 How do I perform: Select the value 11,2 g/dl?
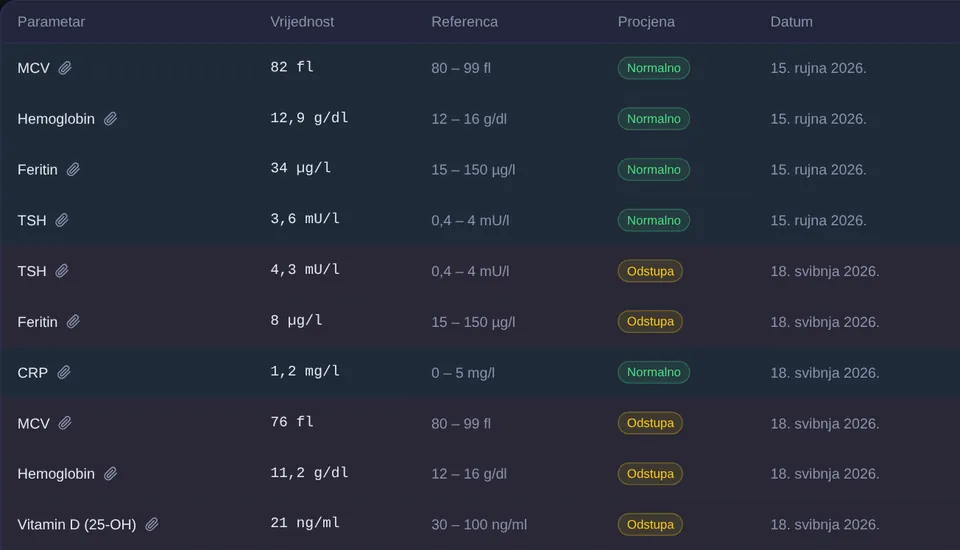(309, 473)
